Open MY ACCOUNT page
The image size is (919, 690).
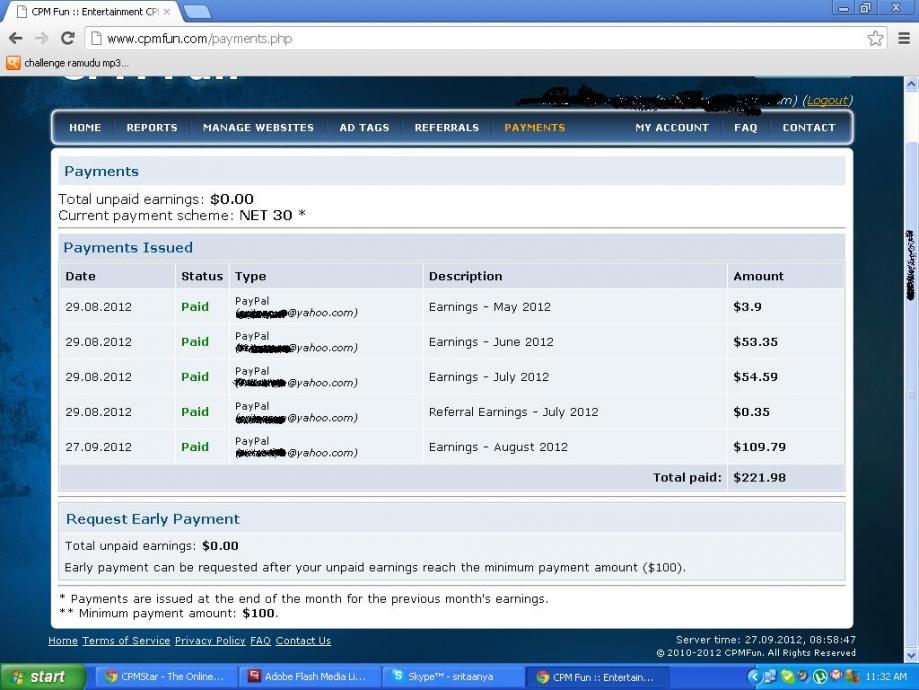pos(672,127)
